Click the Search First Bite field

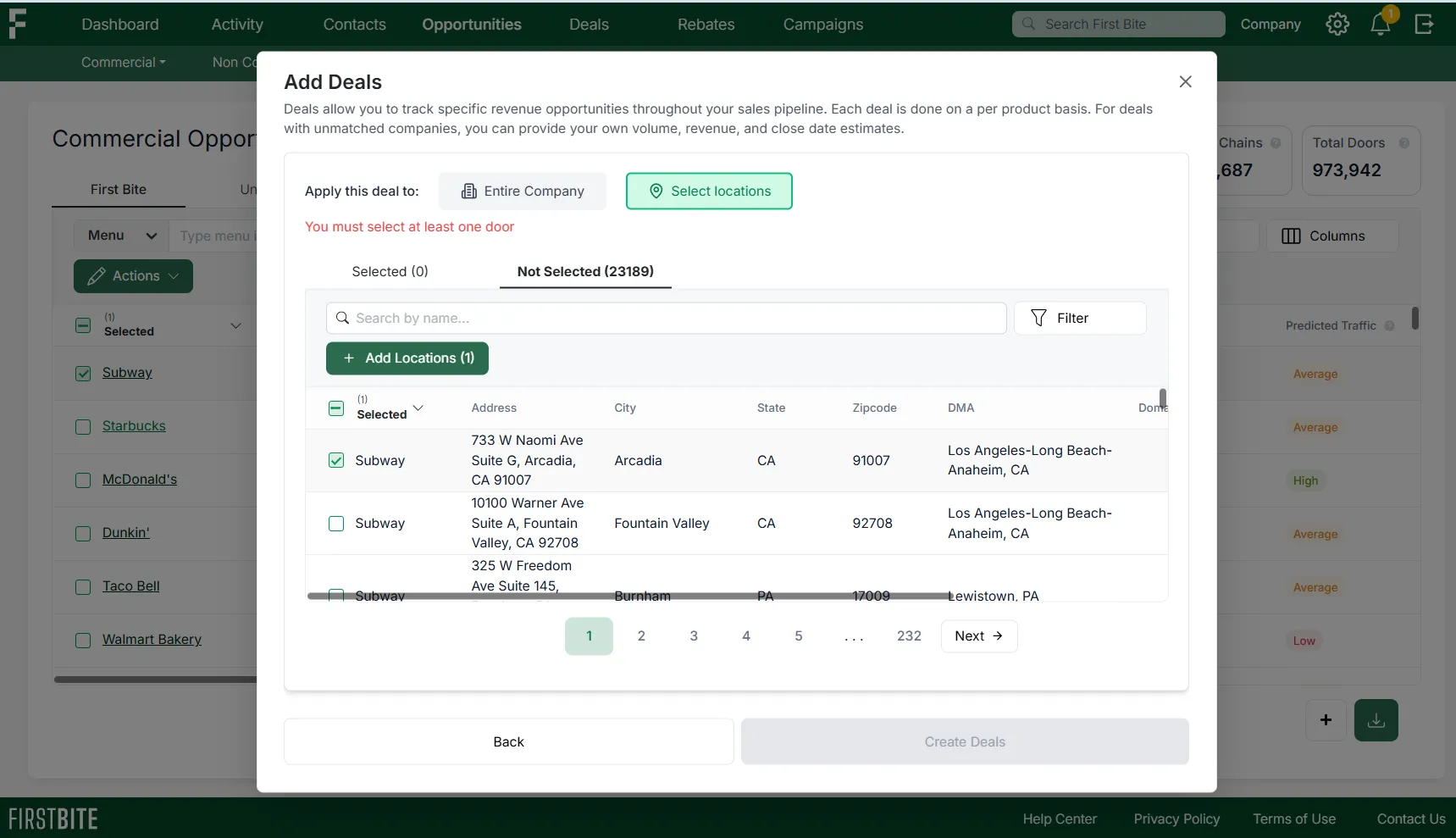(1118, 25)
